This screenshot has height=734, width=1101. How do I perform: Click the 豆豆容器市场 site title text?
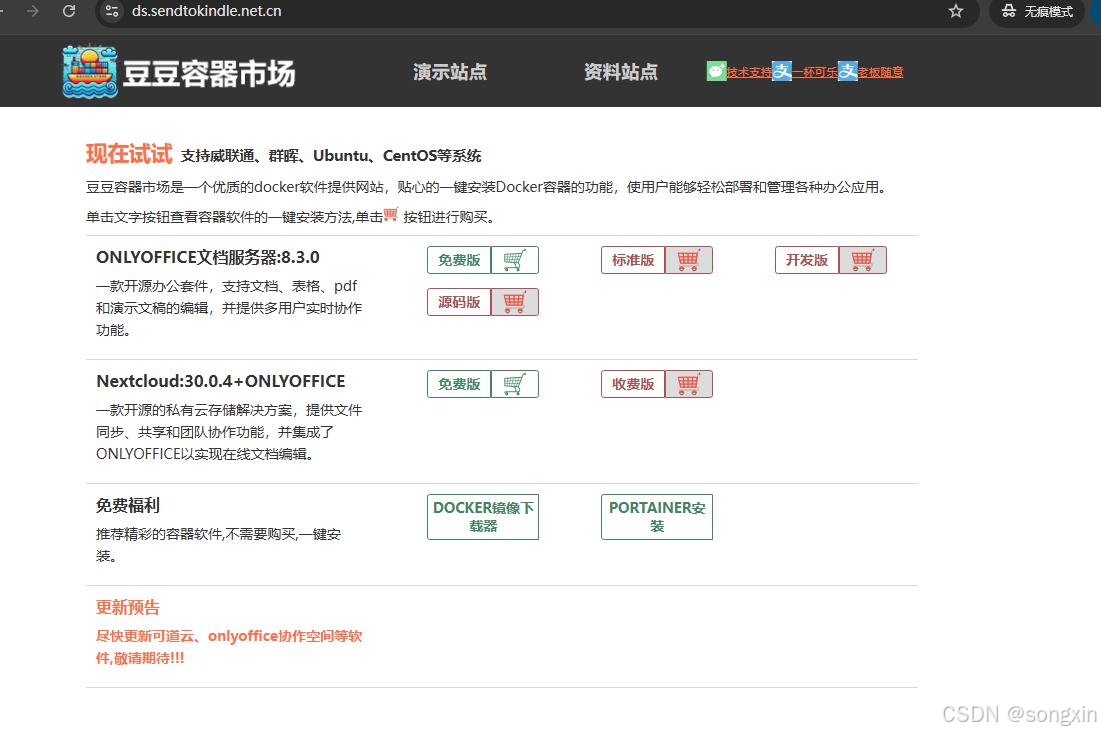tap(209, 73)
